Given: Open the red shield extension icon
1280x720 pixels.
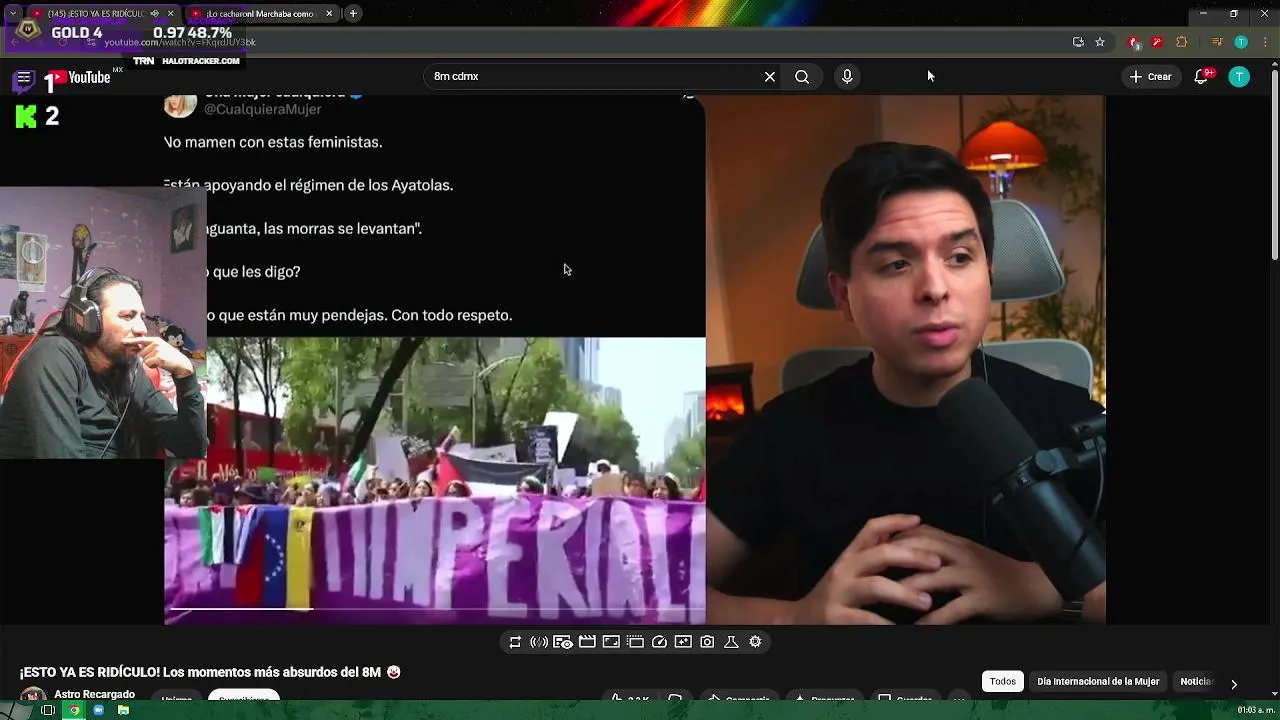Looking at the screenshot, I should [1133, 42].
